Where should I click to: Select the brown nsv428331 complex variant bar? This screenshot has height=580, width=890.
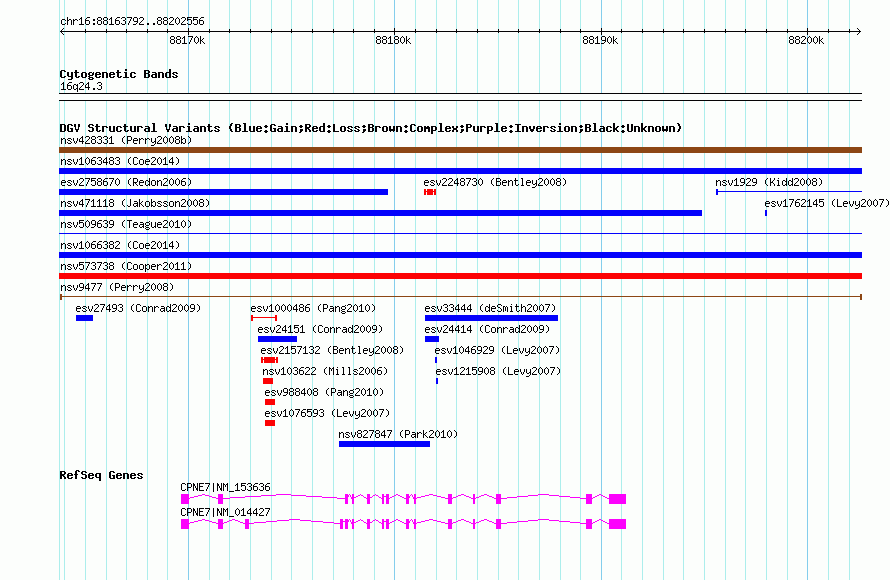pyautogui.click(x=460, y=150)
